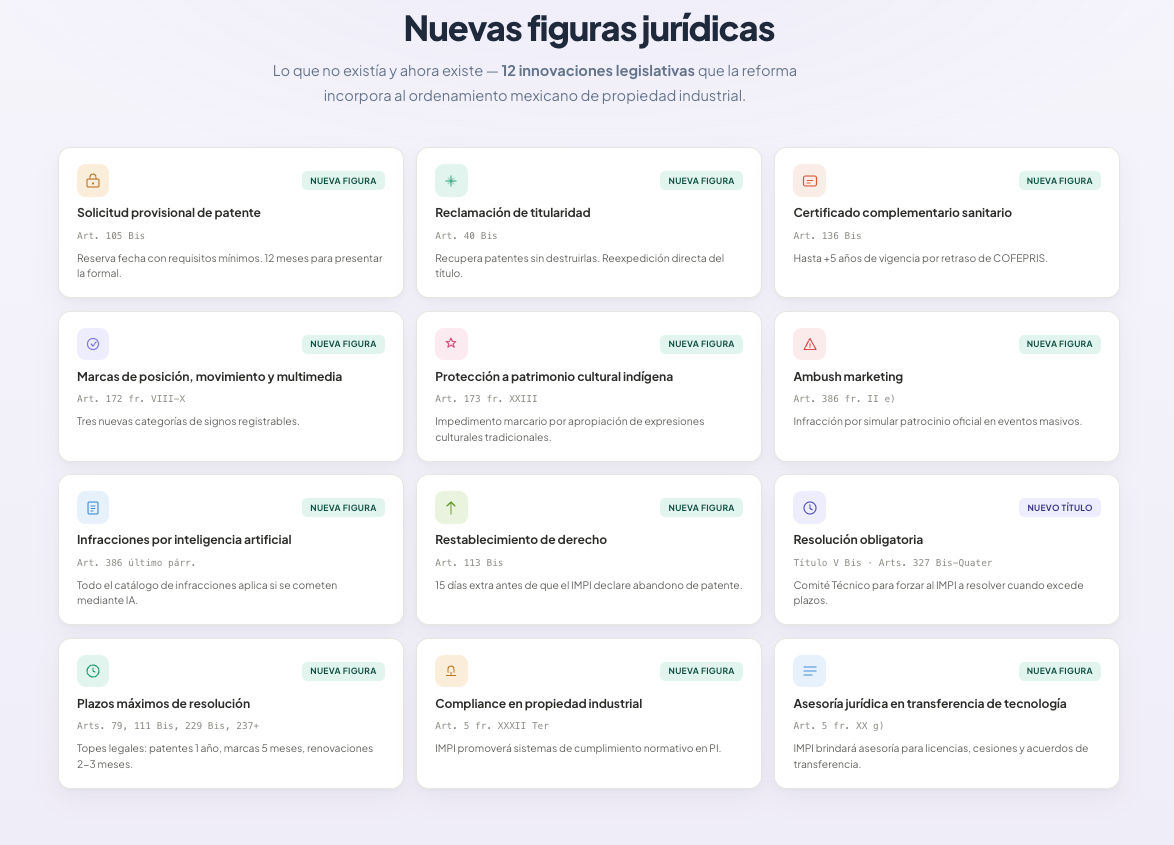Select title Marcas de posición, movimiento y multimedia
Viewport: 1174px width, 845px height.
pyautogui.click(x=209, y=376)
